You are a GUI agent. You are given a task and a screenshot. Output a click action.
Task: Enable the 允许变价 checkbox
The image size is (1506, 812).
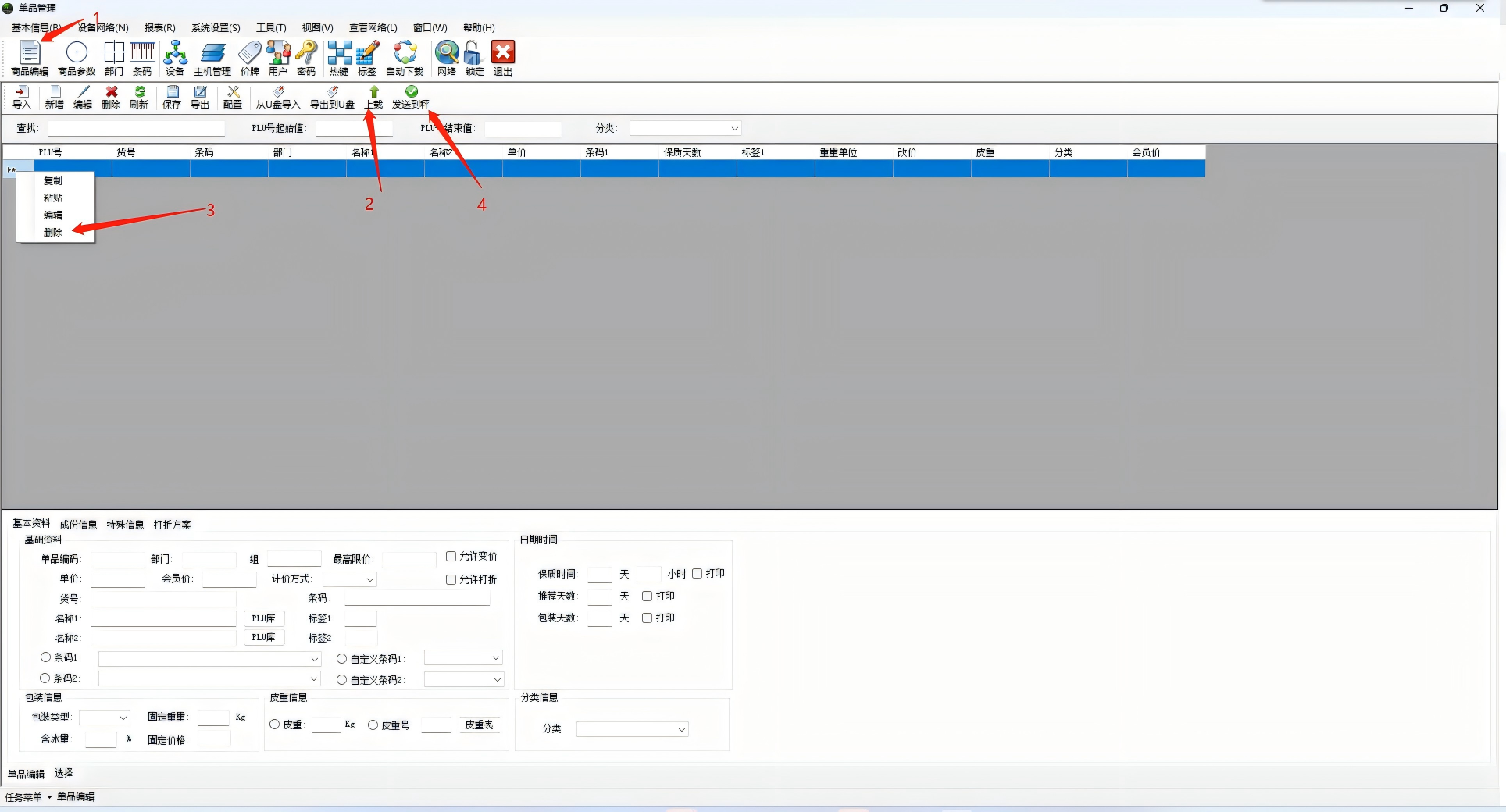click(x=451, y=557)
